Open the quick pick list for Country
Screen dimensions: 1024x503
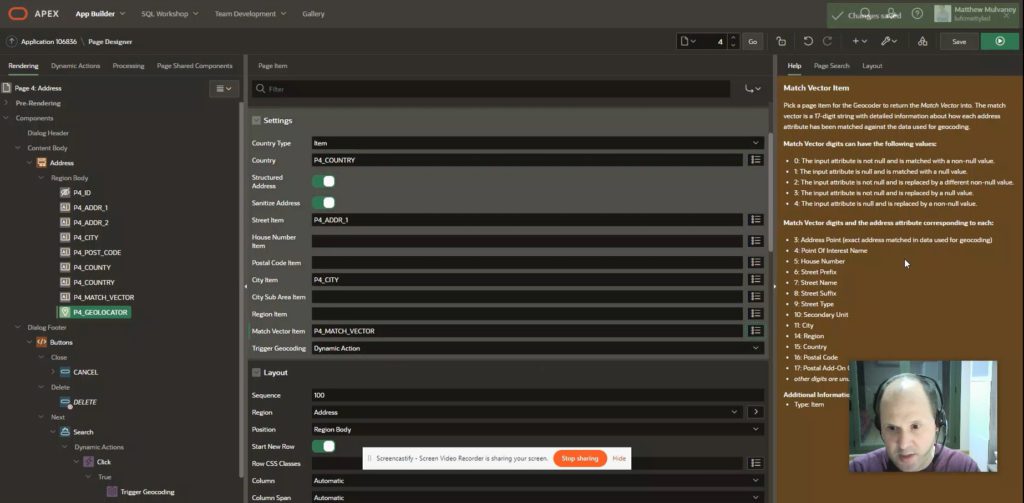[x=756, y=160]
